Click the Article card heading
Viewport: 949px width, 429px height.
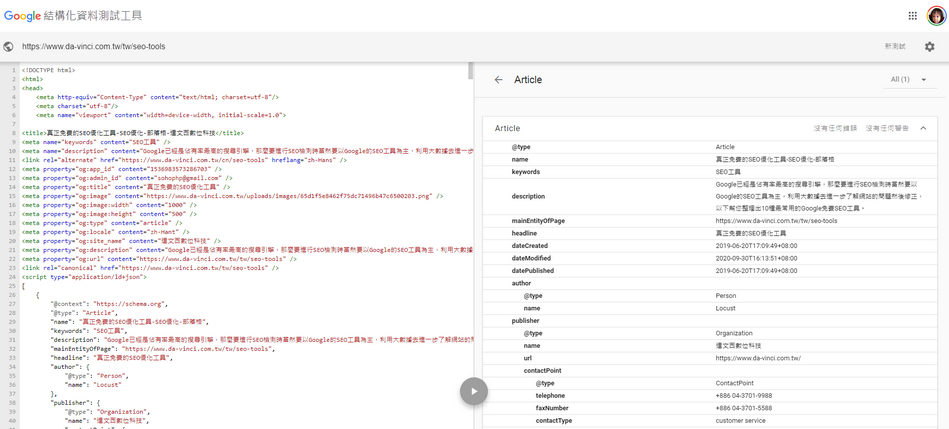pos(507,128)
